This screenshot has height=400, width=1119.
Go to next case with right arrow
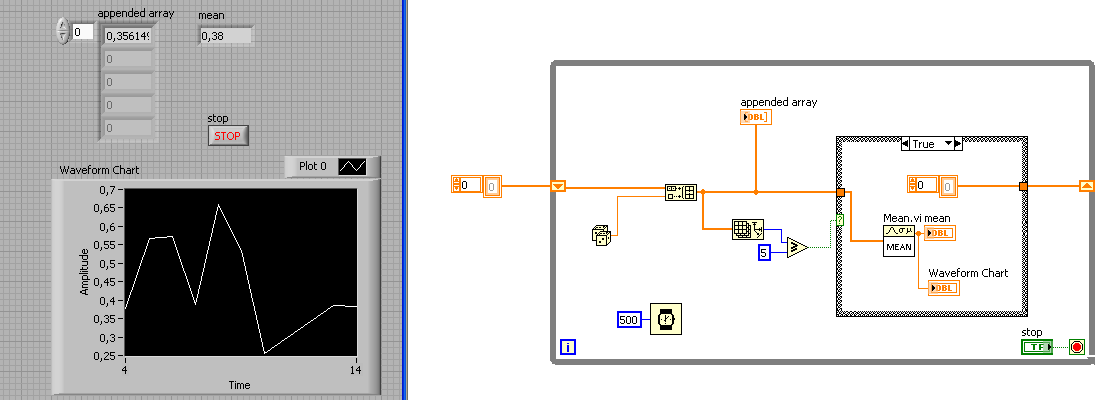(x=959, y=144)
